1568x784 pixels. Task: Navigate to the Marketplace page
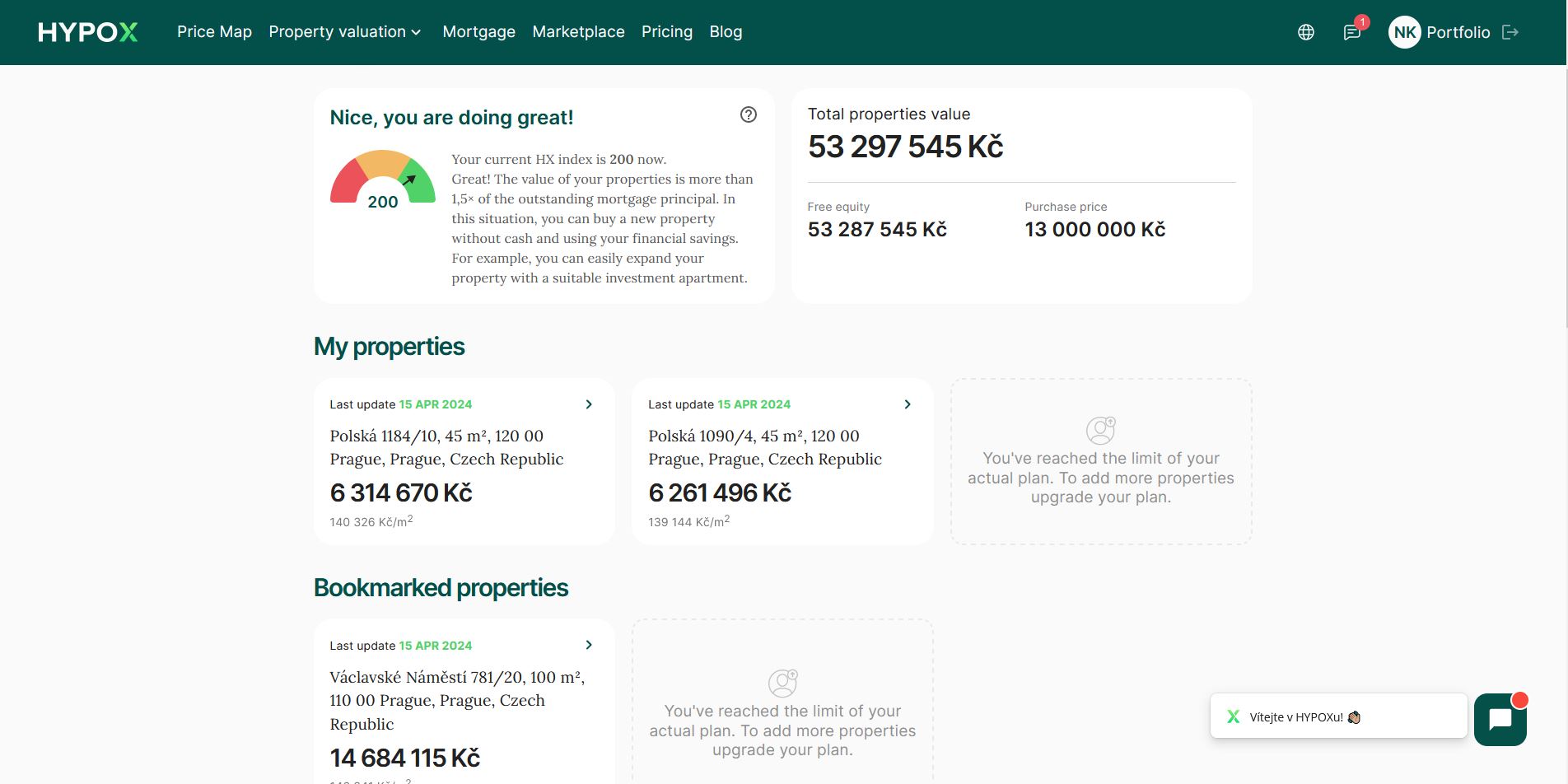point(578,32)
